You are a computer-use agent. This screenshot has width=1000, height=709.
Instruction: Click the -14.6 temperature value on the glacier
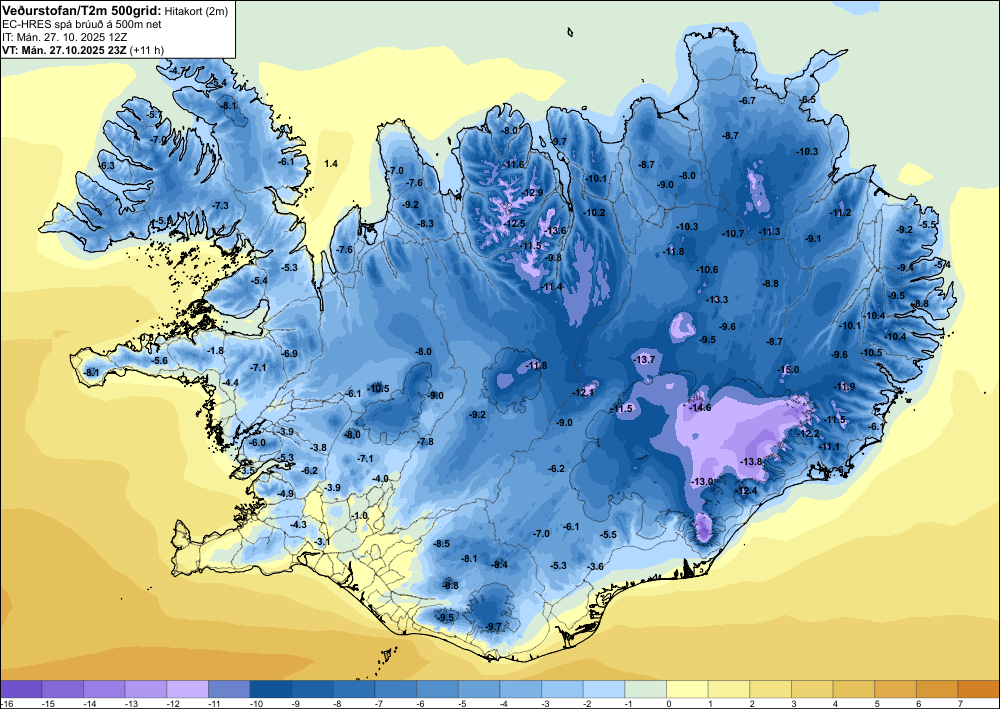pyautogui.click(x=700, y=407)
